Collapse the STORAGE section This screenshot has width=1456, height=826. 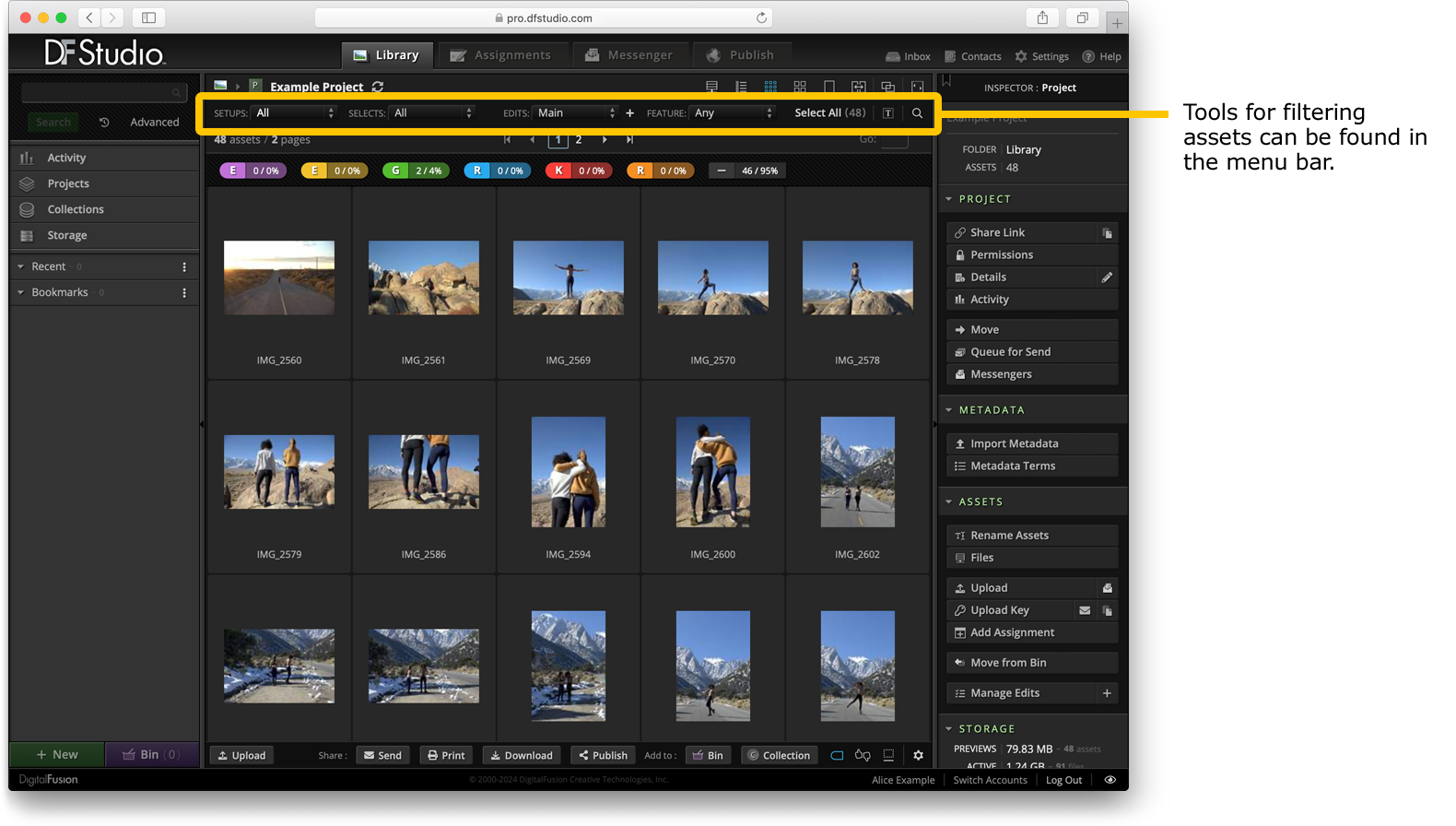tap(949, 729)
